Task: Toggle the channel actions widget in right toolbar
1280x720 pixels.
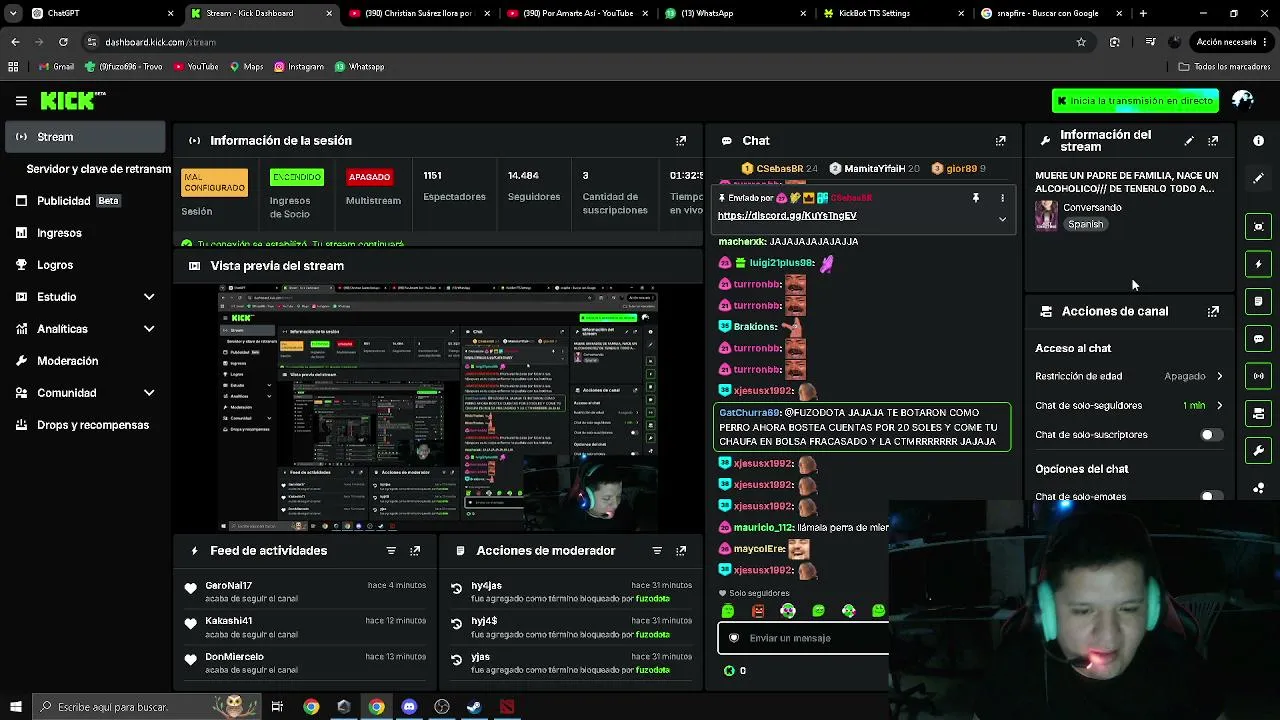Action: pyautogui.click(x=1258, y=413)
